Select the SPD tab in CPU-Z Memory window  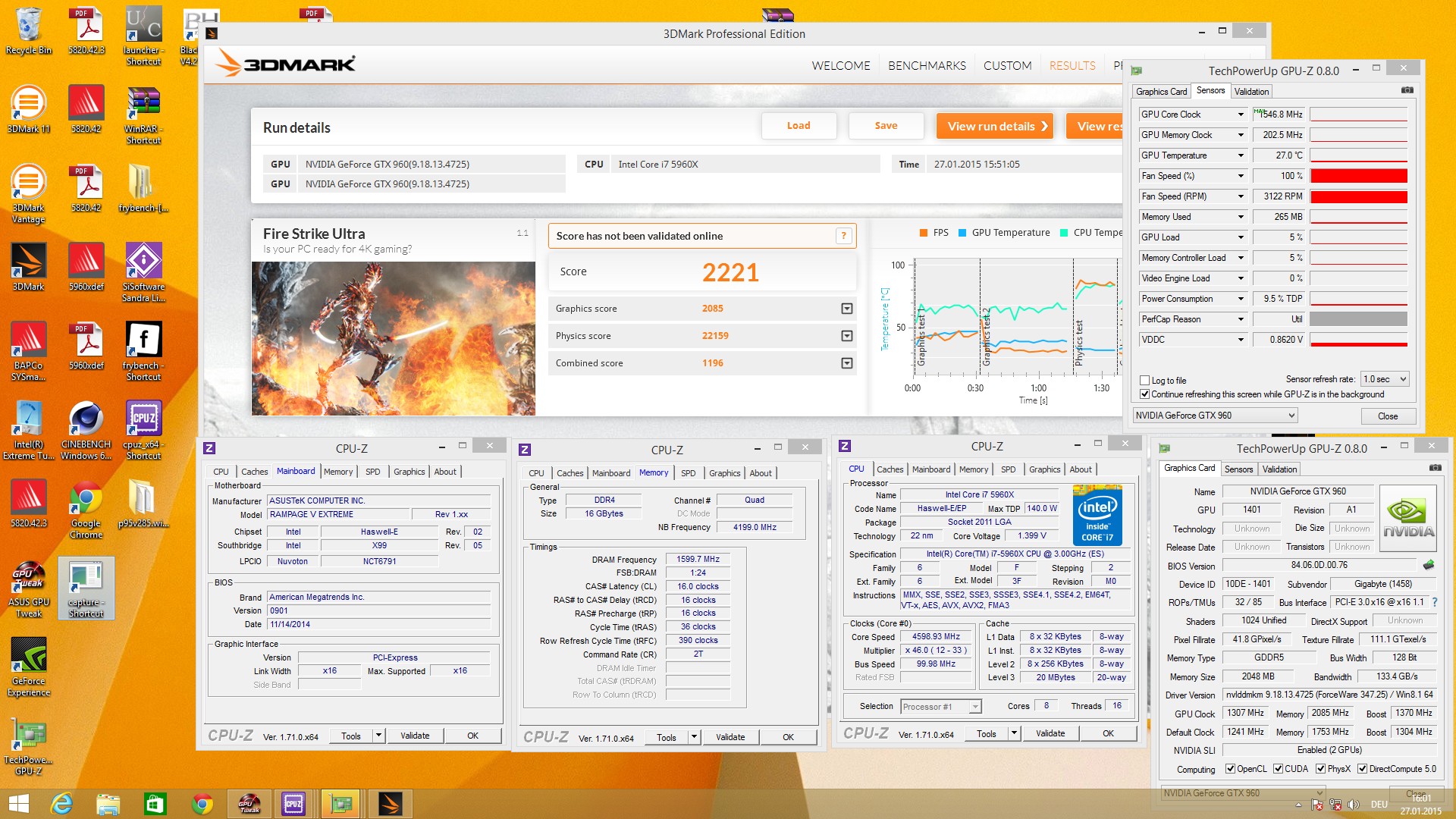[688, 473]
